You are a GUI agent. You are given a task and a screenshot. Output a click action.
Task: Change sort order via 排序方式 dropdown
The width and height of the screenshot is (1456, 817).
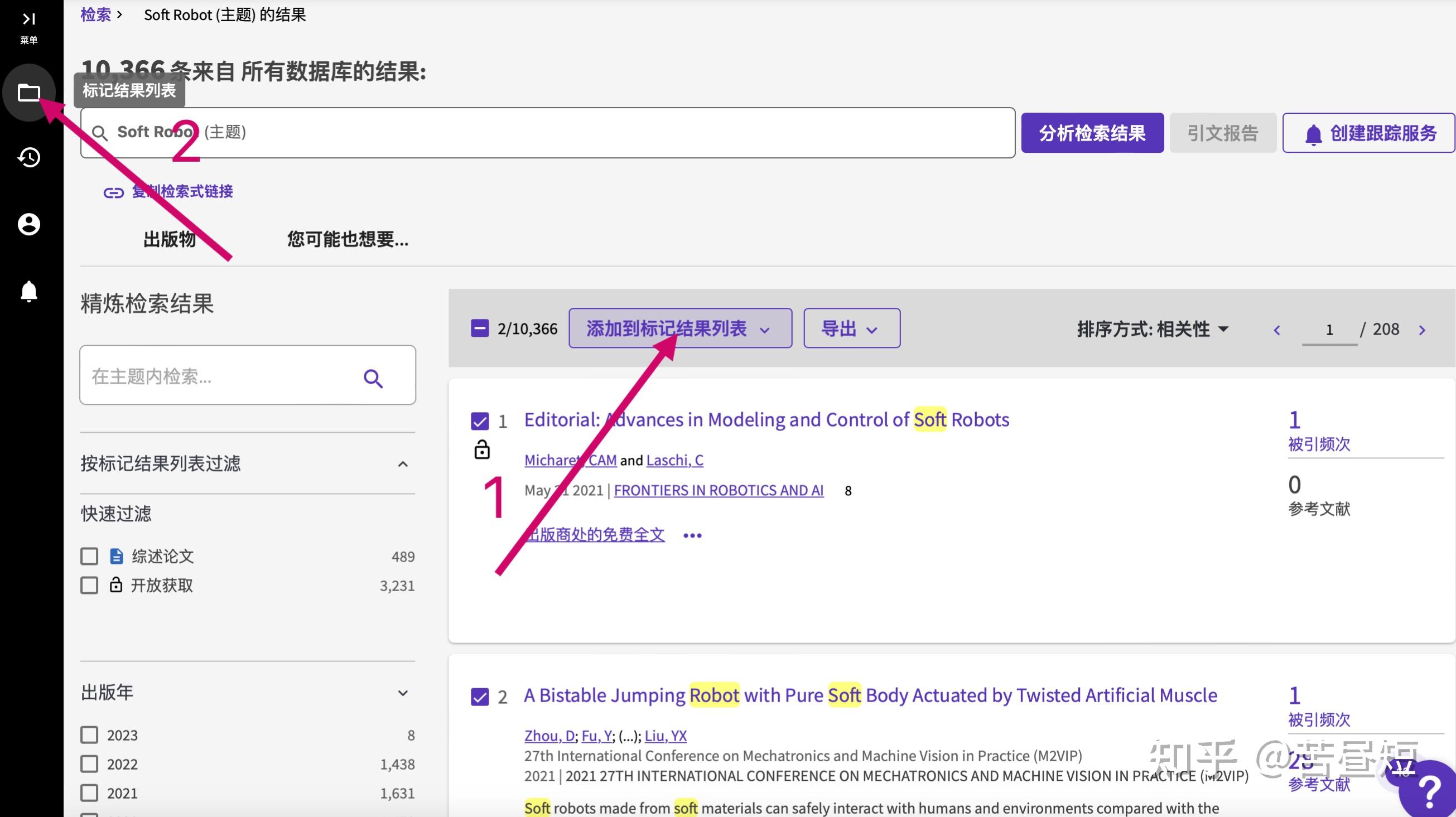1153,329
